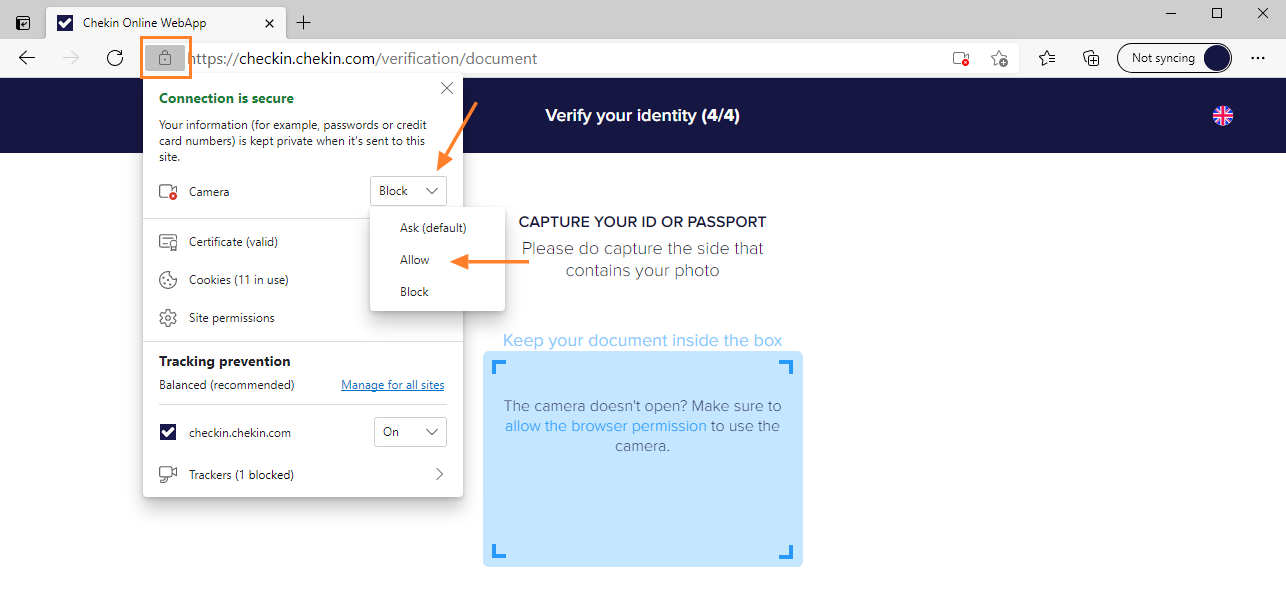Choose Block in camera permission menu
The width and height of the screenshot is (1286, 598).
click(414, 292)
